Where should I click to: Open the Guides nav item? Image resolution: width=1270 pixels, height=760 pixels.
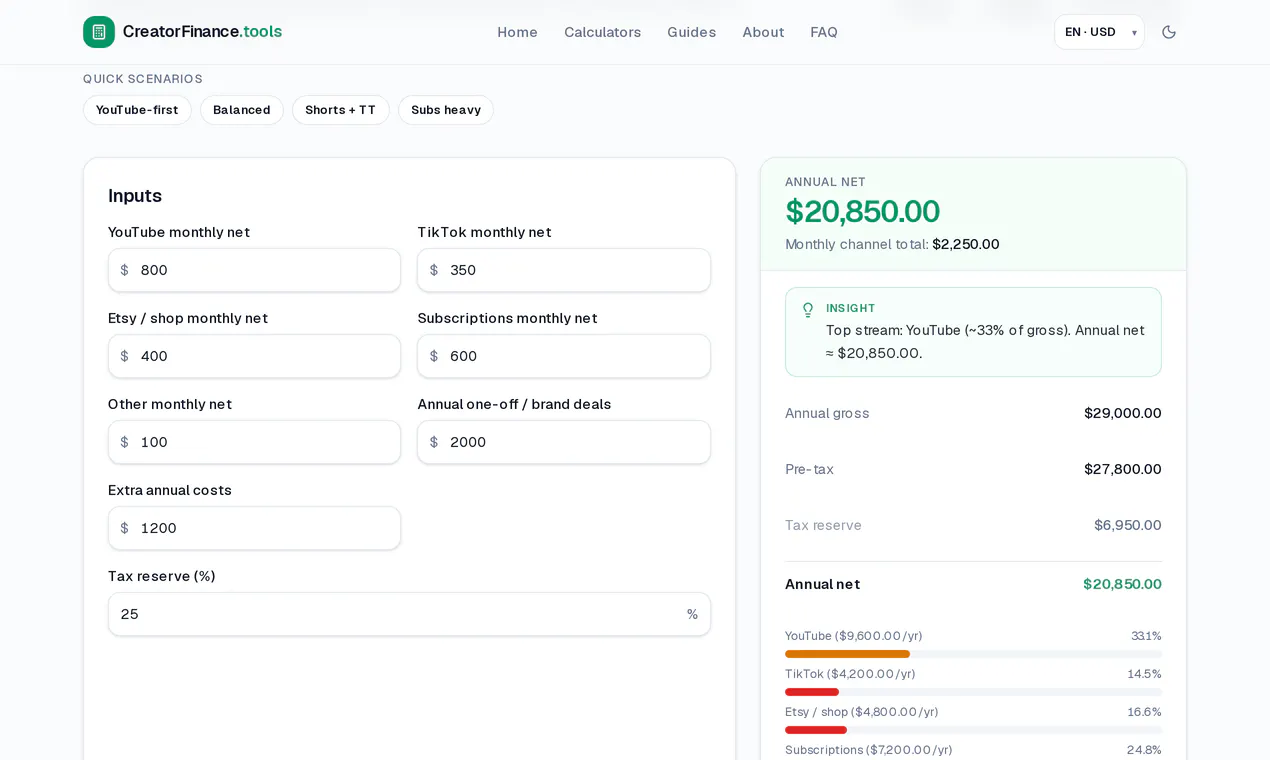pos(691,32)
